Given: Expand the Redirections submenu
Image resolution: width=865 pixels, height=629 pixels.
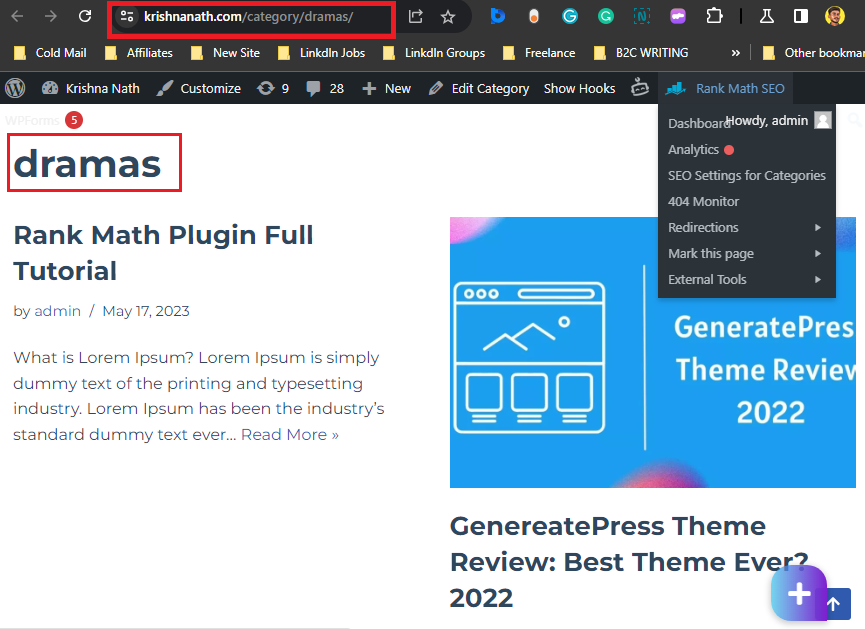Looking at the screenshot, I should point(746,227).
